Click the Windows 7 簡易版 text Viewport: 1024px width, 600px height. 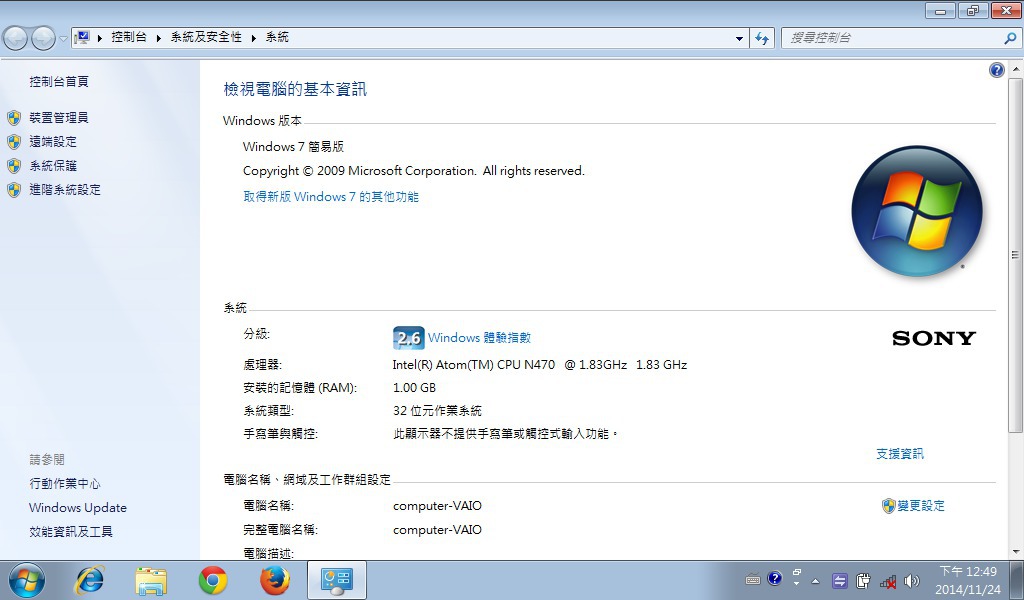click(x=293, y=147)
